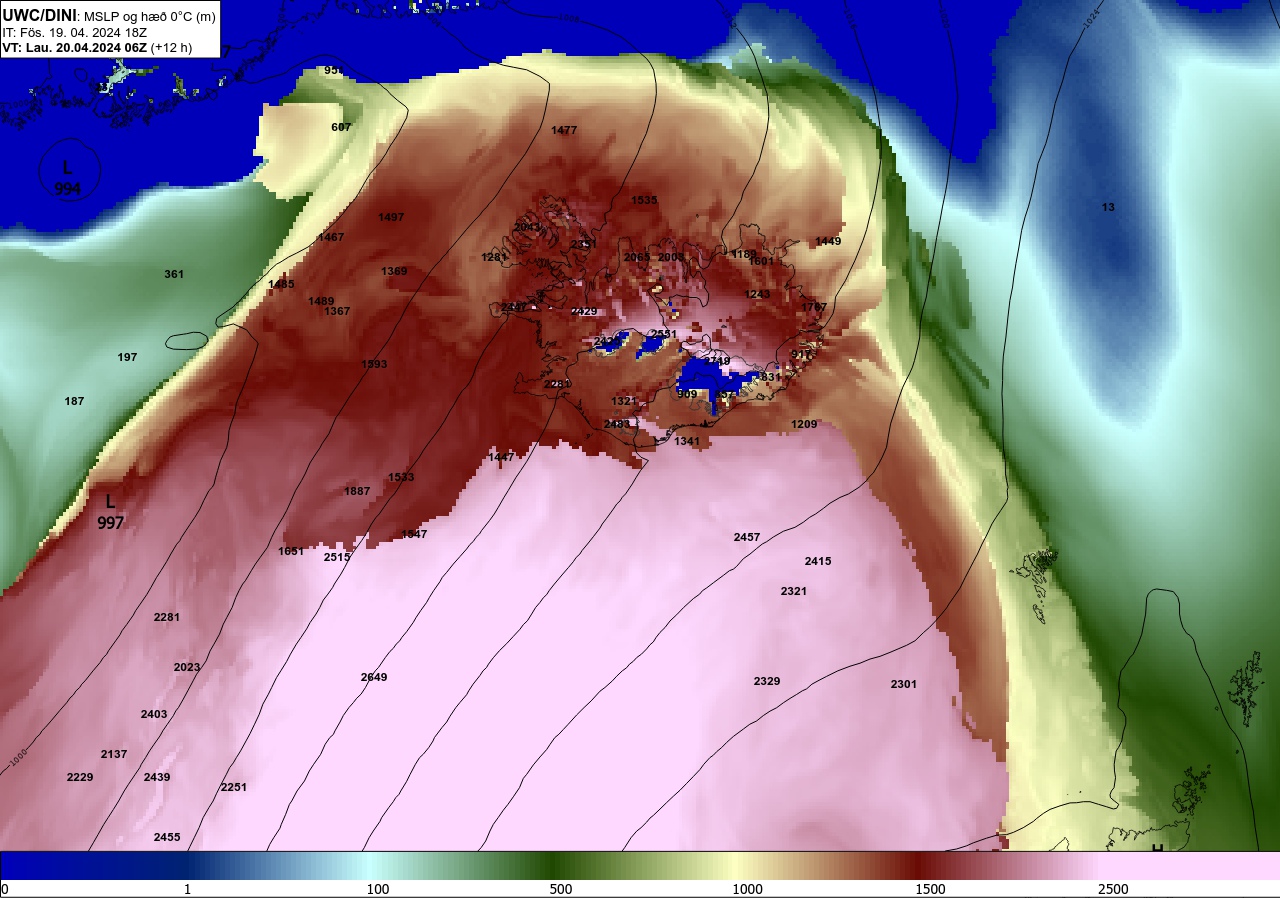Select the L 997 low-pressure marker
The width and height of the screenshot is (1280, 898).
point(110,511)
